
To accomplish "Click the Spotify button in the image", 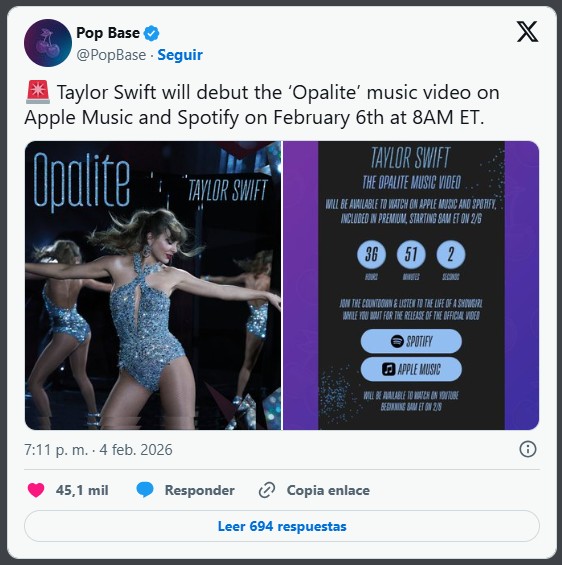I will 411,341.
